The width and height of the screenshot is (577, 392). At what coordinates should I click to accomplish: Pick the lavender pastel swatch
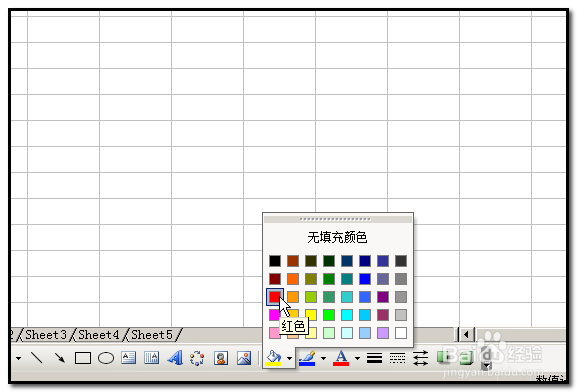click(x=383, y=333)
